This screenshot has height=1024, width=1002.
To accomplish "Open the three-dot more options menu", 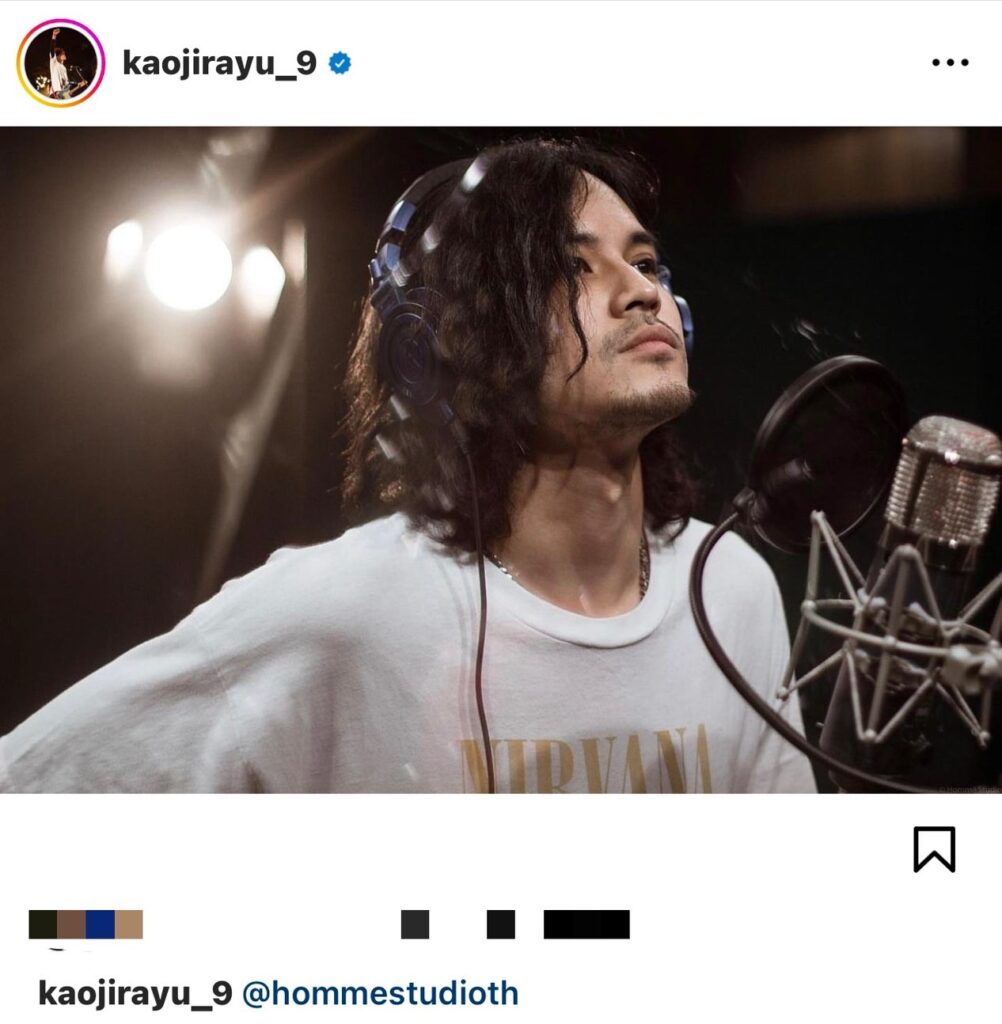I will [x=950, y=63].
